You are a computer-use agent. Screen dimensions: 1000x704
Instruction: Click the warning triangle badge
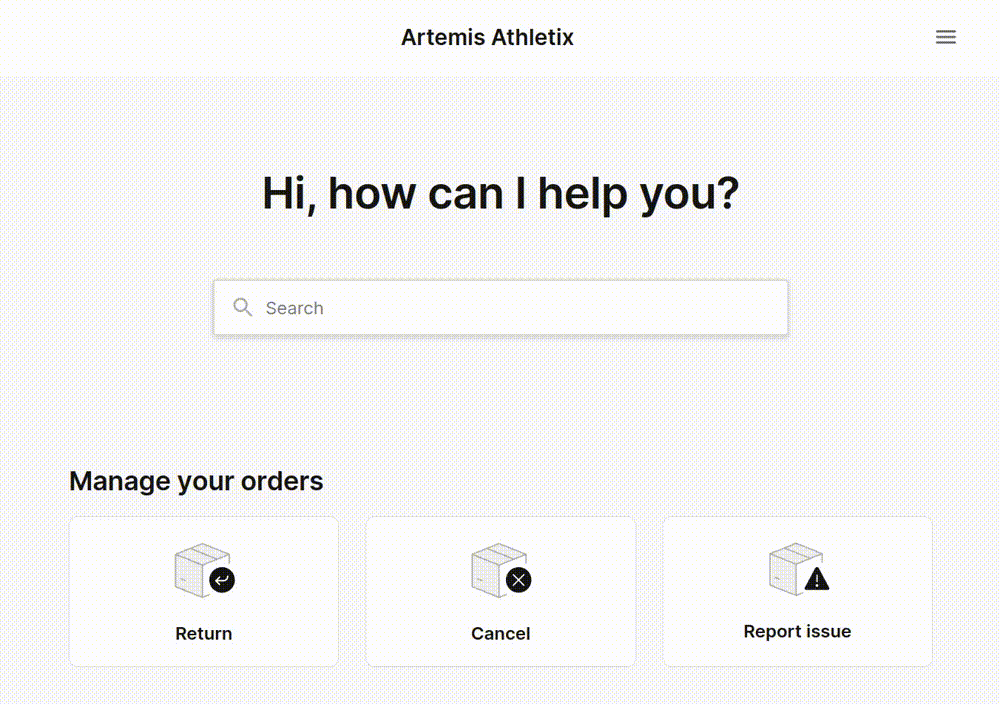[x=816, y=579]
